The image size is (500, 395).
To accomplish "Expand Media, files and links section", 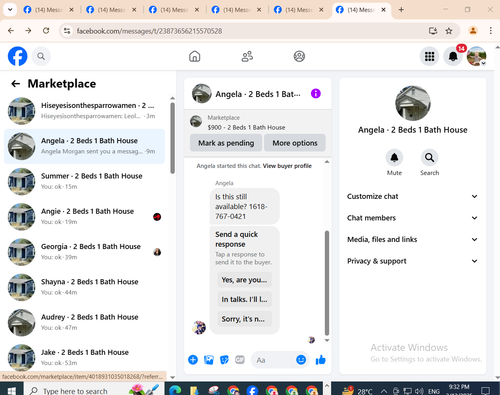I will click(x=412, y=239).
